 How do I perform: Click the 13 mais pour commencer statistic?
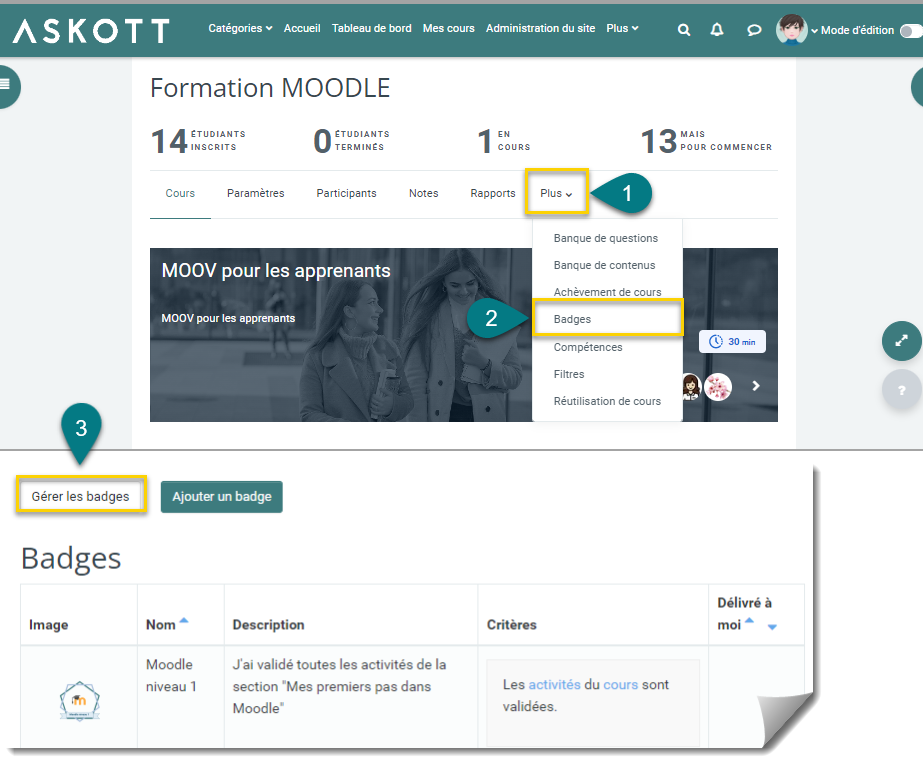[706, 141]
